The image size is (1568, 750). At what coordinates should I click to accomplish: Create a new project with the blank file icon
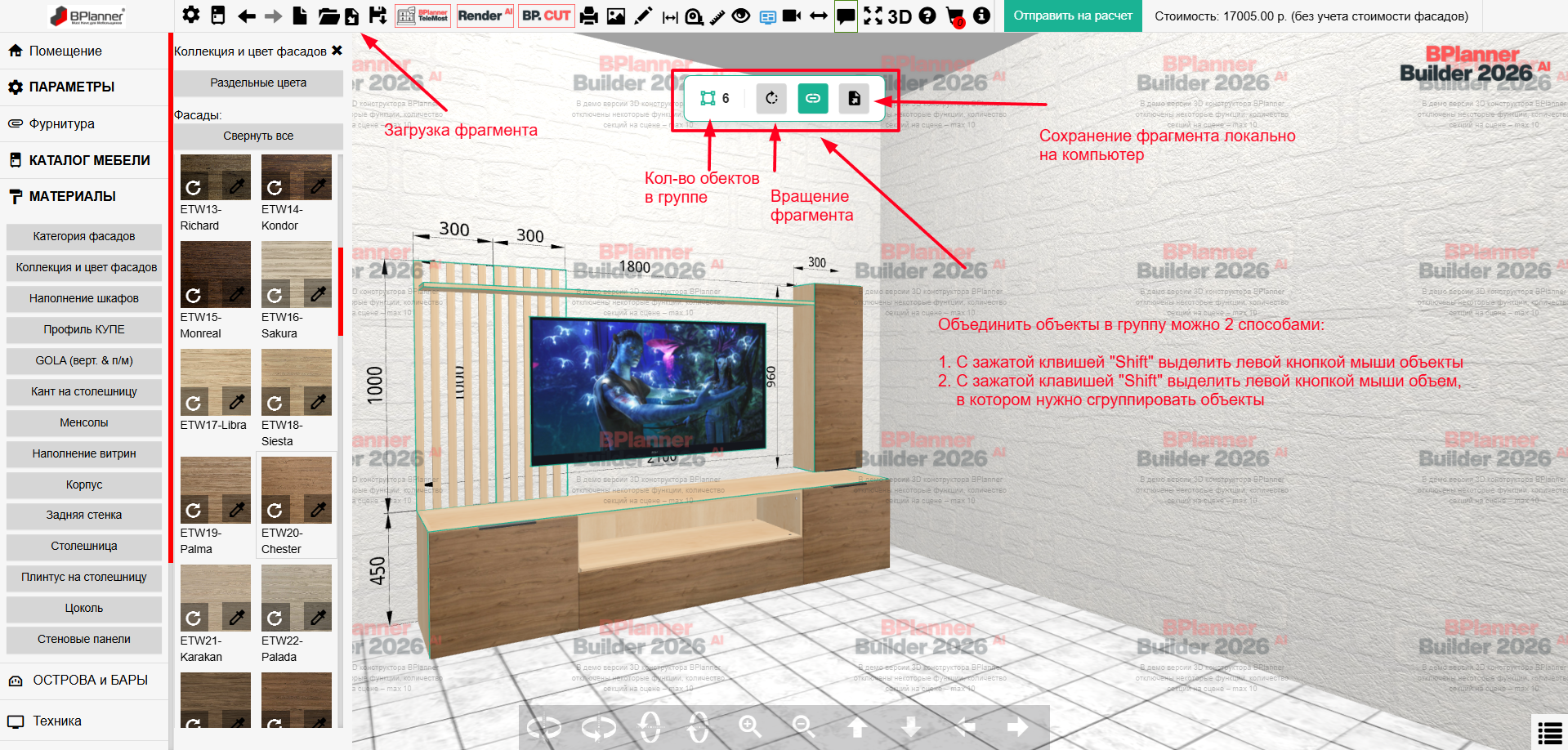[x=300, y=16]
